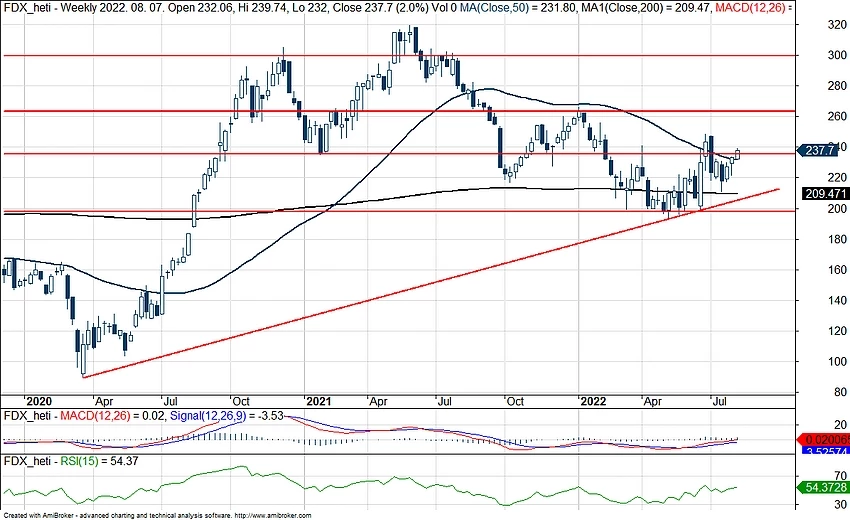Click the green RSI value tag 54.3728

pos(822,487)
